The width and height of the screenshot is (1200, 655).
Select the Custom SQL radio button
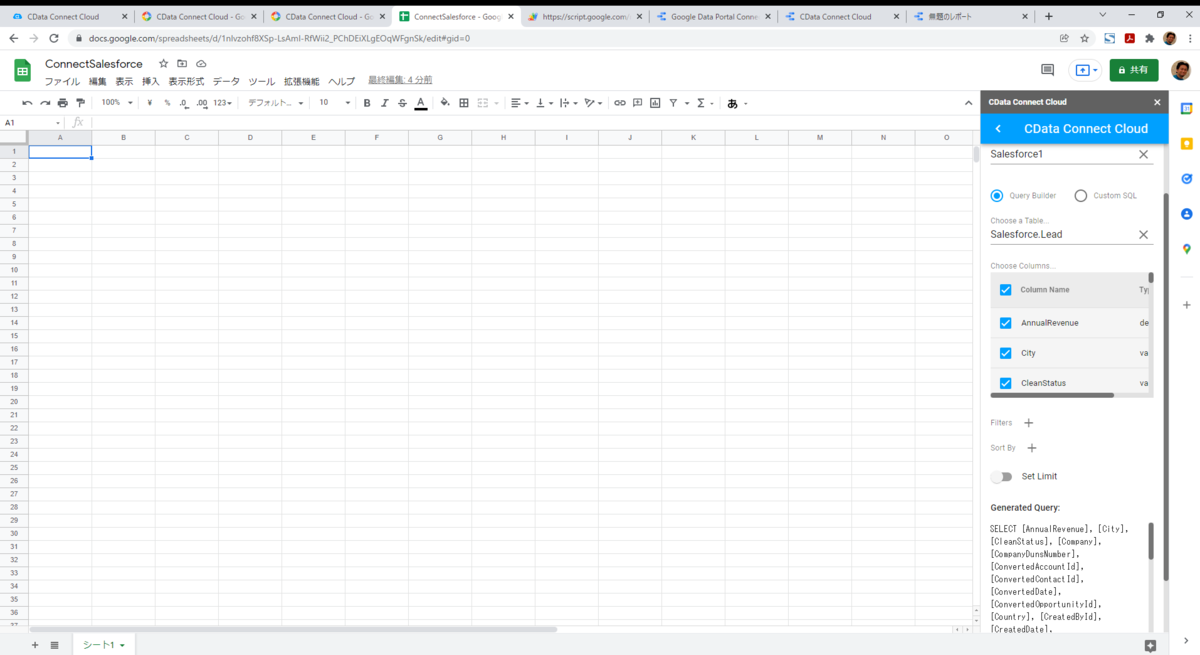[1080, 196]
